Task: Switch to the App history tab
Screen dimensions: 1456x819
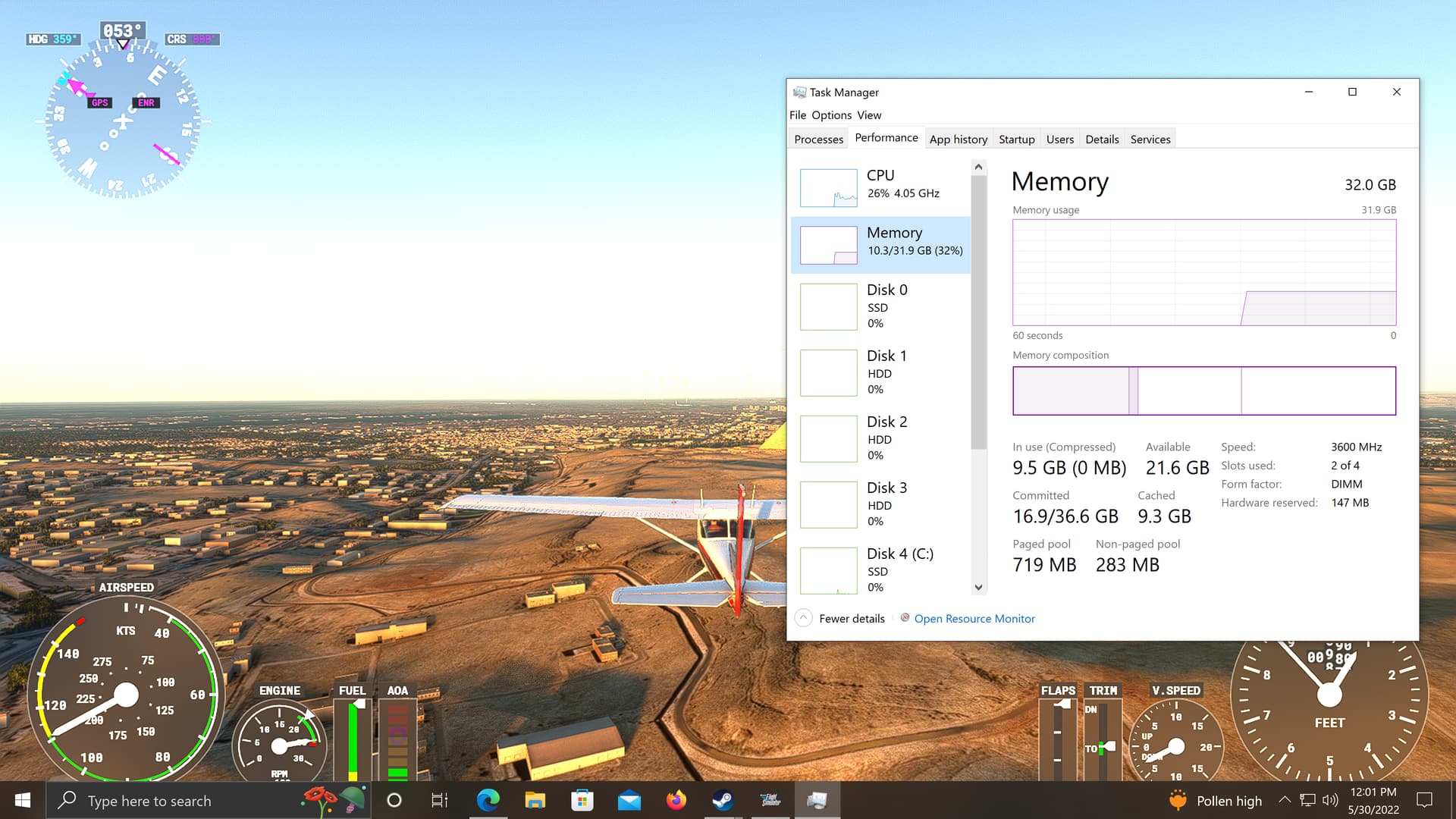Action: 959,139
